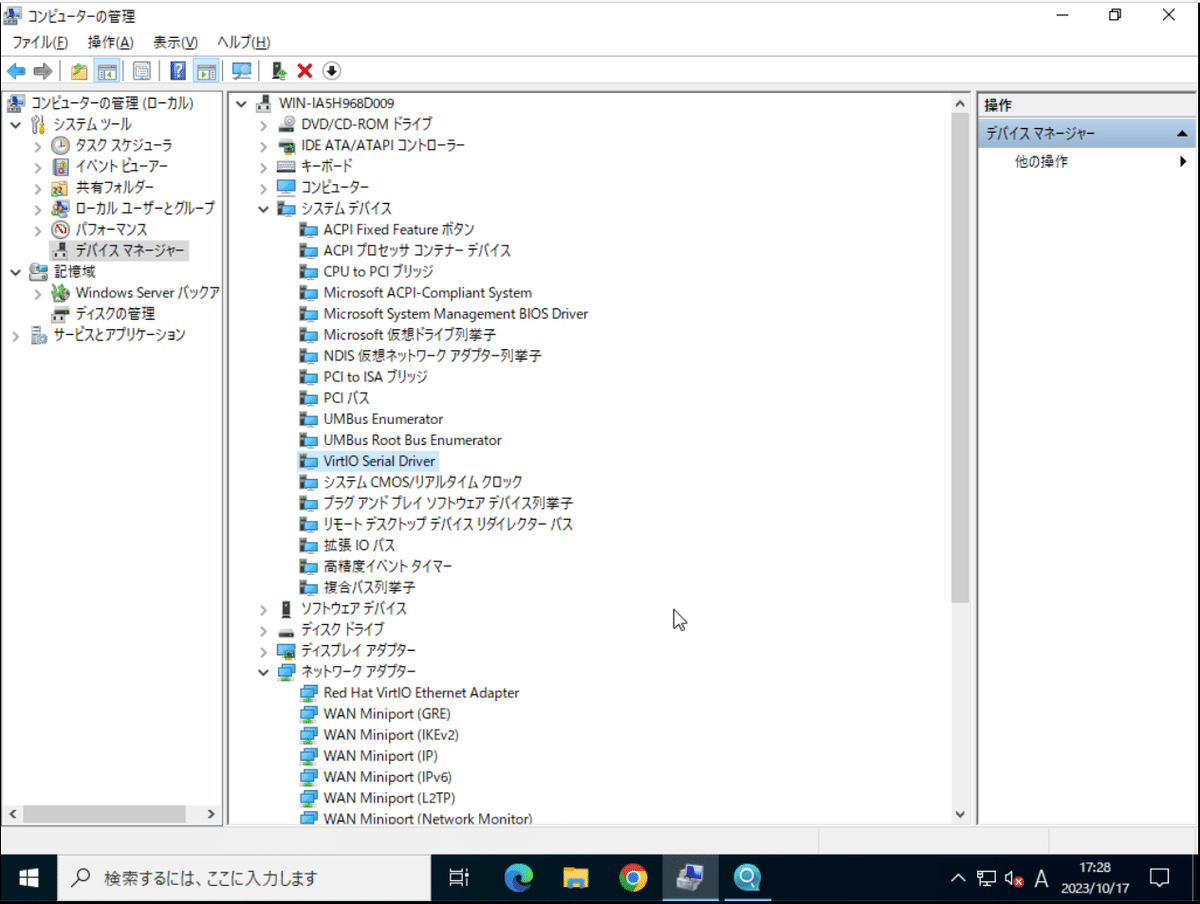
Task: Open Properties via the toolbar icon
Action: point(142,71)
